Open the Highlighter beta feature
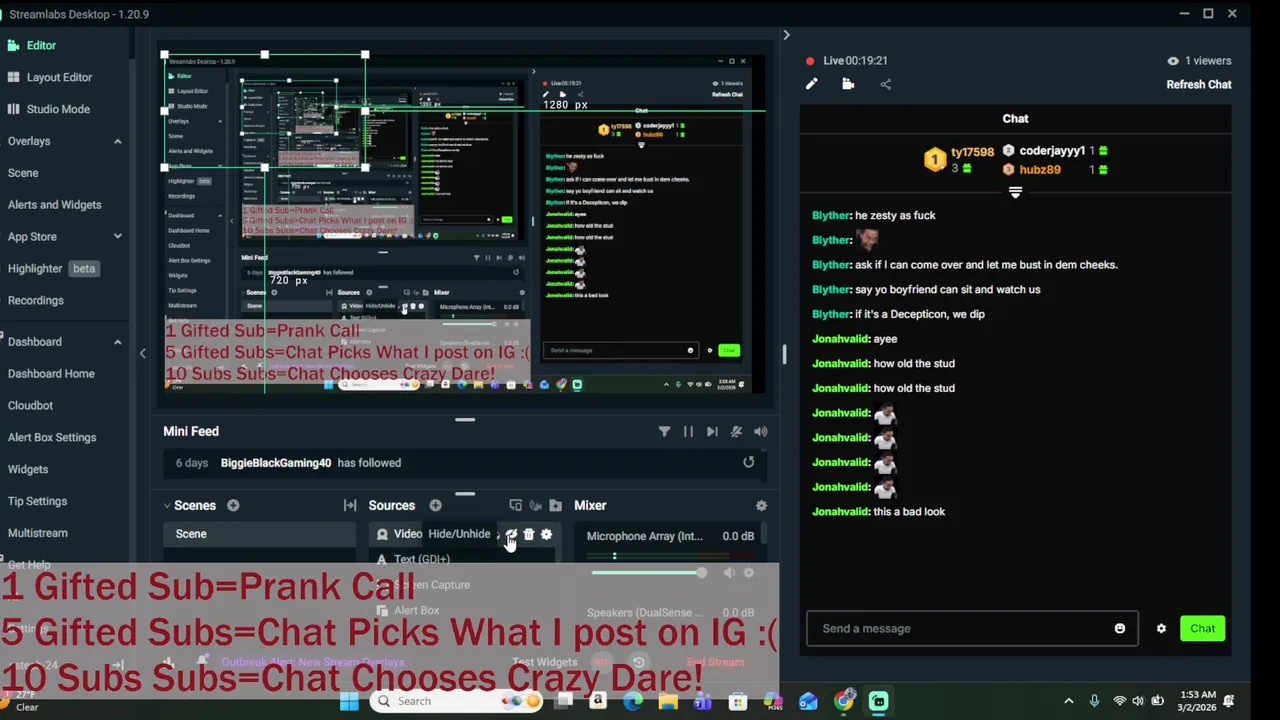 pos(54,268)
